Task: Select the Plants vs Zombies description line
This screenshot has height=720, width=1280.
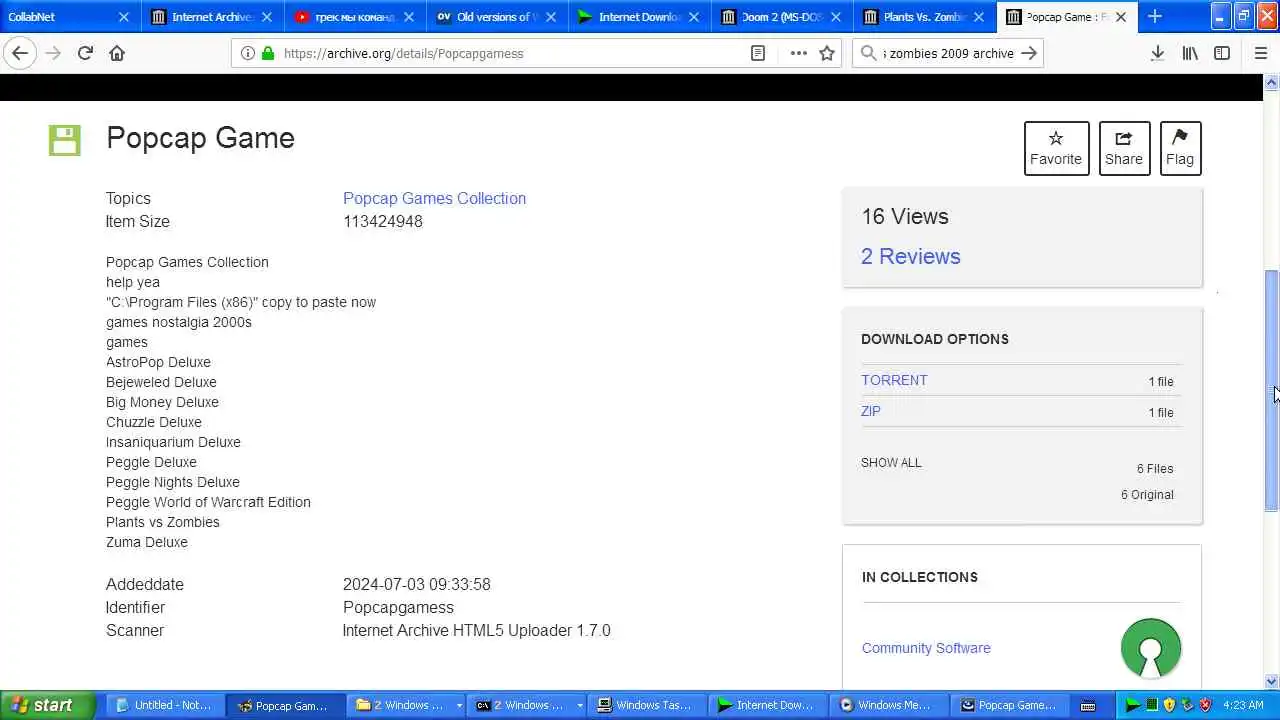Action: (163, 522)
